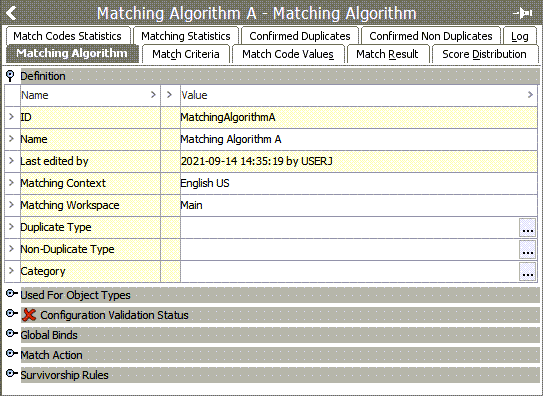Edit the Name value field
543x396 pixels.
point(358,140)
